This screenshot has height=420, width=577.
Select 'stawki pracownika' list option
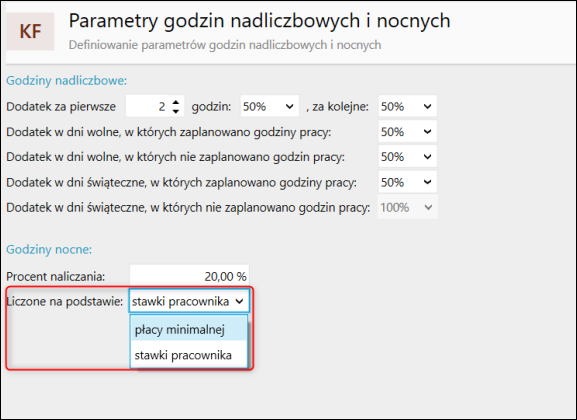click(189, 355)
